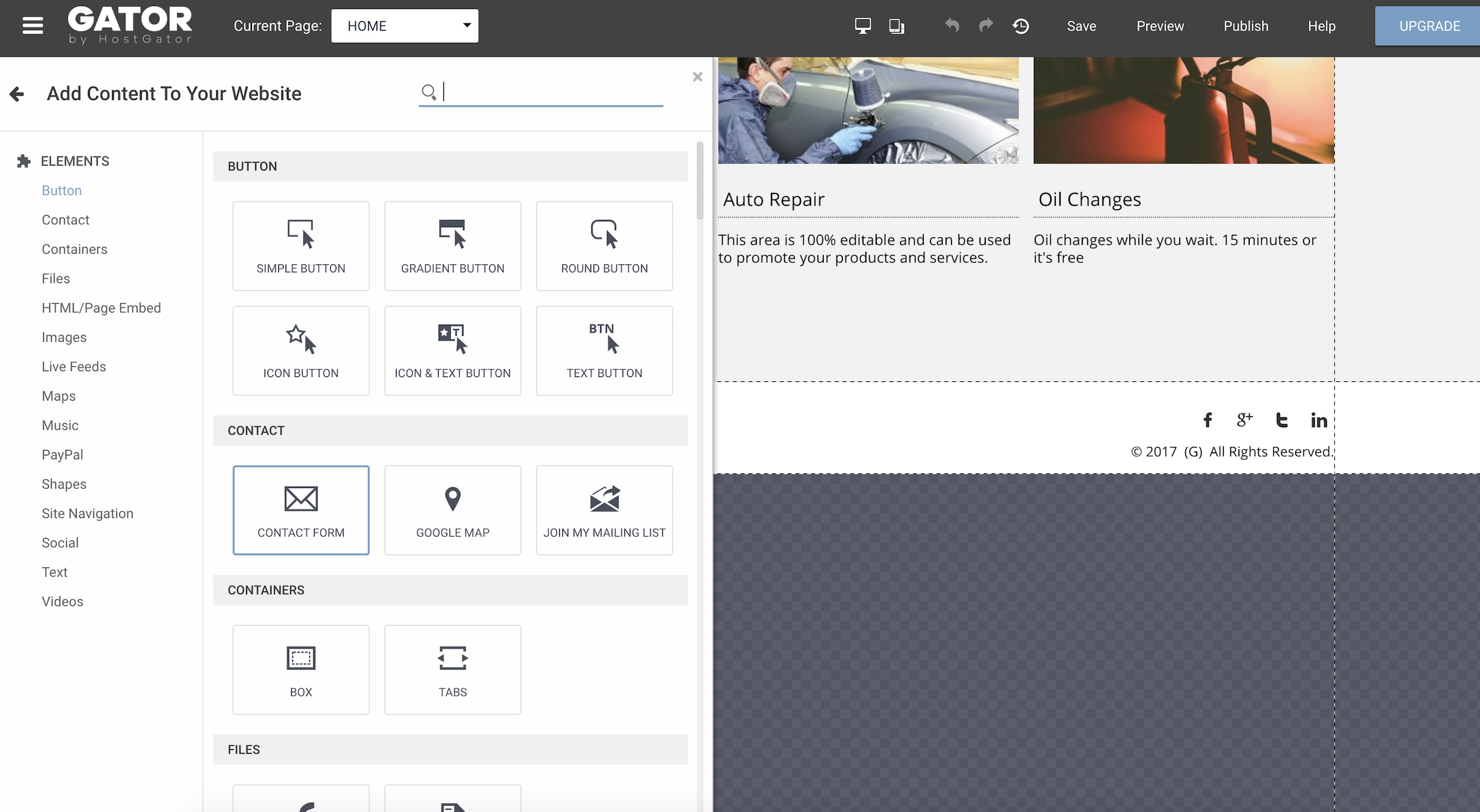This screenshot has width=1480, height=812.
Task: Click the Undo arrow toolbar button
Action: pyautogui.click(x=952, y=26)
